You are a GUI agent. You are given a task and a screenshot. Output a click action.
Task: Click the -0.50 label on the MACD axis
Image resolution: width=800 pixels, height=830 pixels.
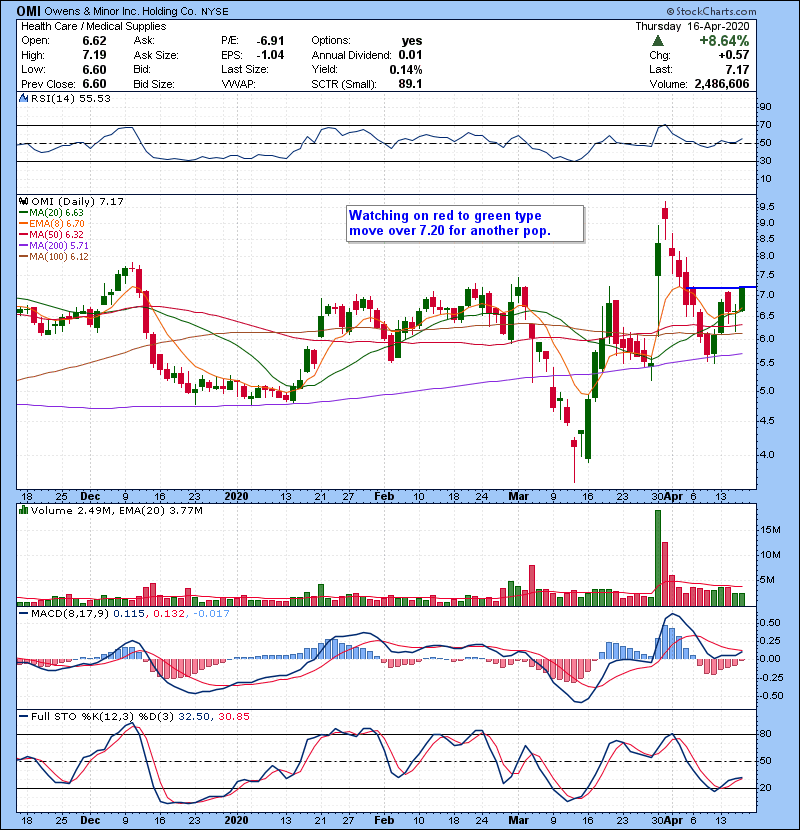769,696
